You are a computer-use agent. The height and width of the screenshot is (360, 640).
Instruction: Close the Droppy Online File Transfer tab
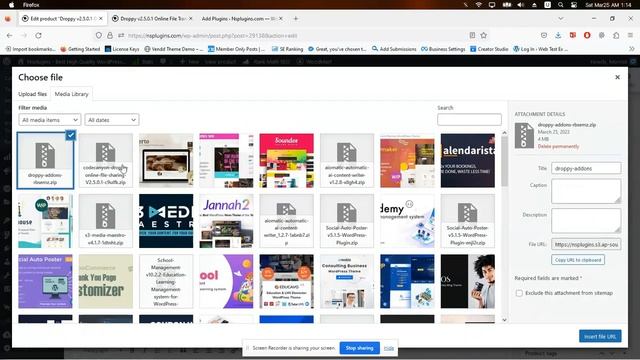click(x=191, y=18)
